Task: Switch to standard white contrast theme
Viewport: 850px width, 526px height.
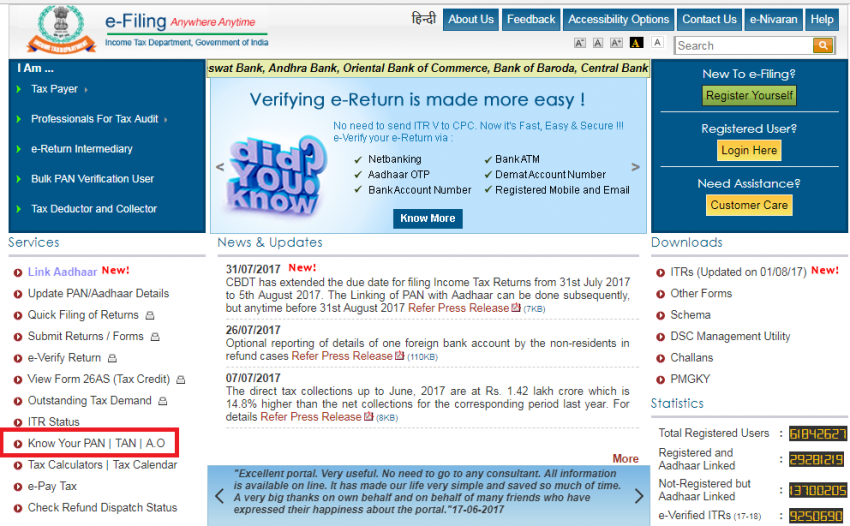Action: pyautogui.click(x=657, y=43)
